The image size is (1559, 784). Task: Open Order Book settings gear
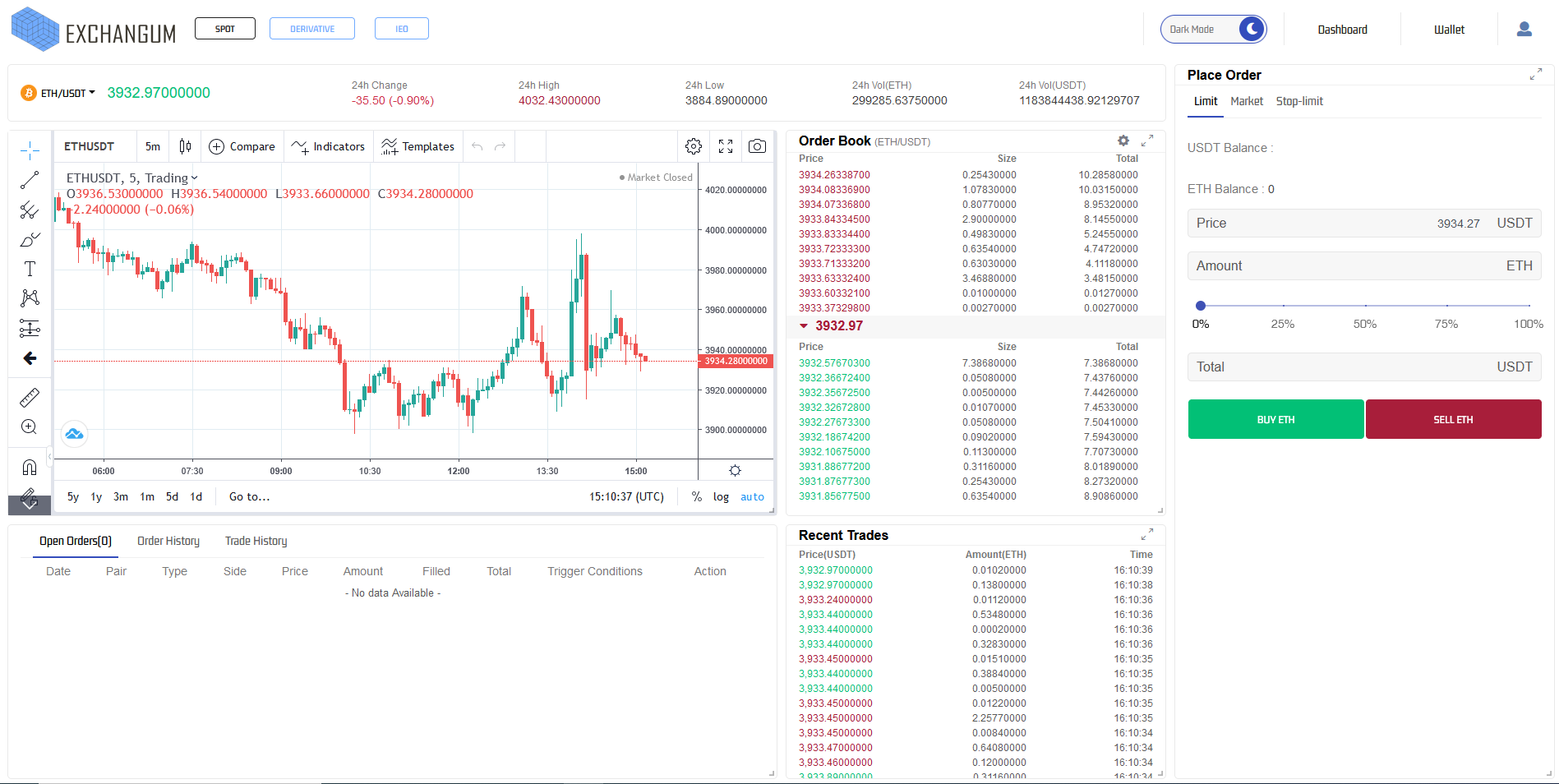(1123, 141)
